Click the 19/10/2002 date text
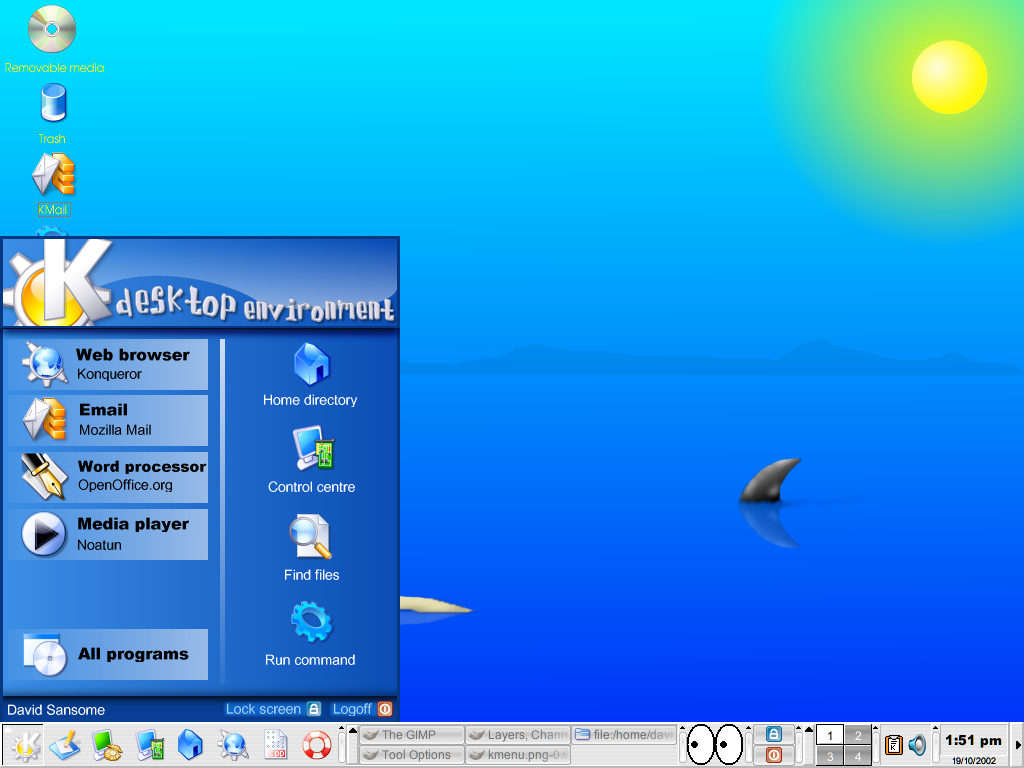Viewport: 1024px width, 768px height. pos(974,760)
